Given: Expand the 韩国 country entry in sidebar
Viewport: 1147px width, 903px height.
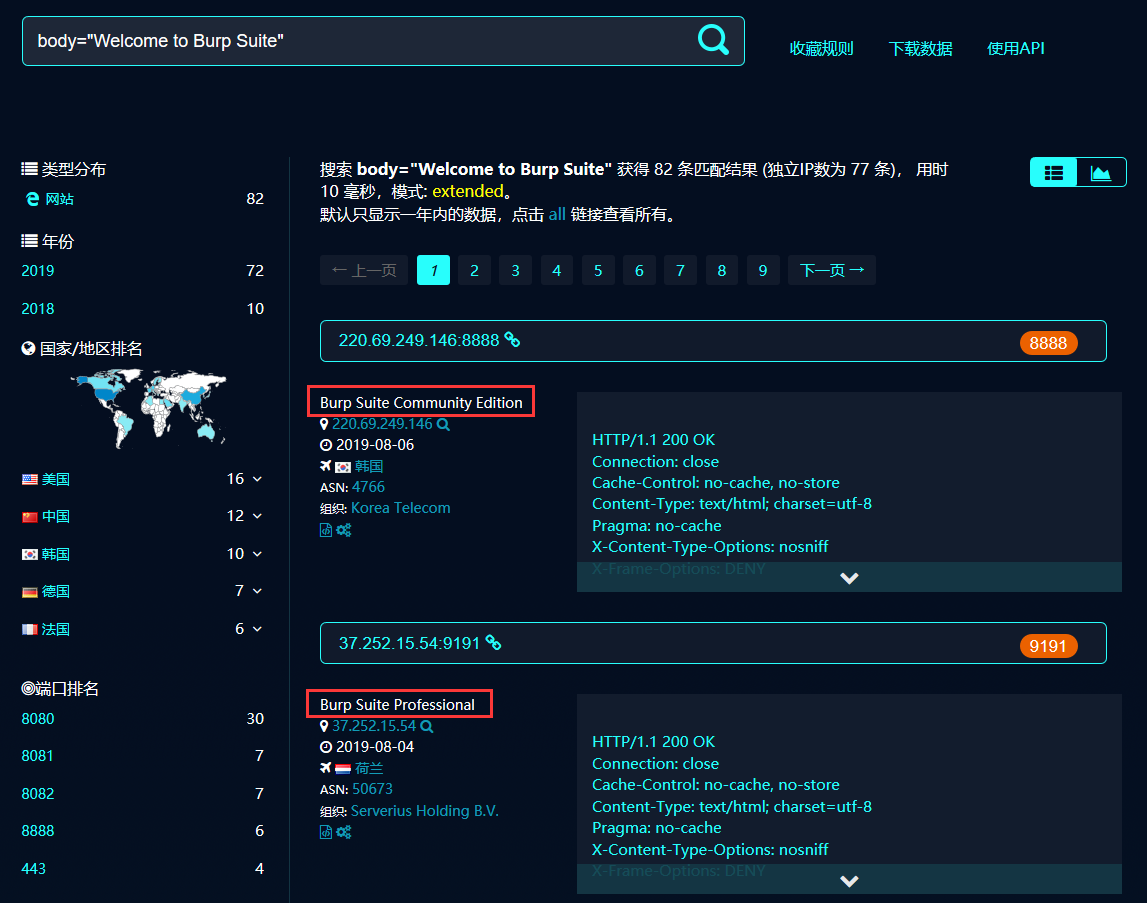Looking at the screenshot, I should (x=257, y=554).
